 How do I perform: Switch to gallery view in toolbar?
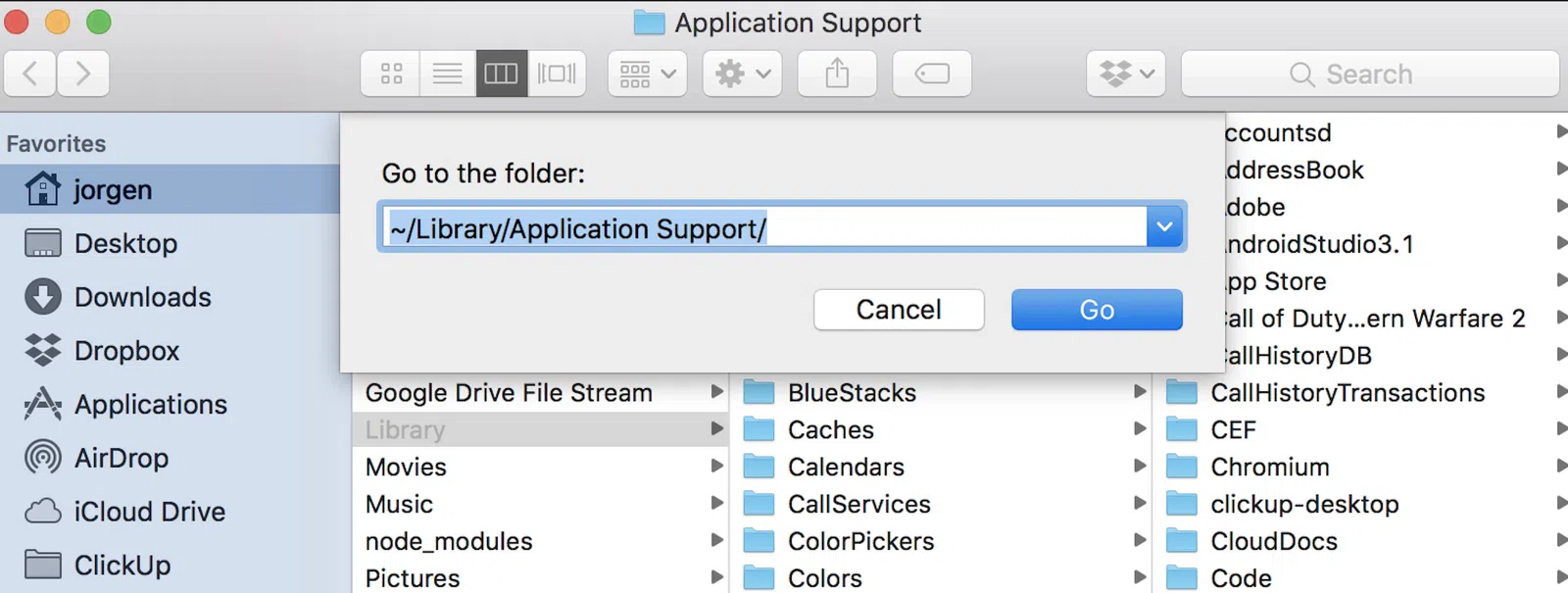pyautogui.click(x=557, y=74)
